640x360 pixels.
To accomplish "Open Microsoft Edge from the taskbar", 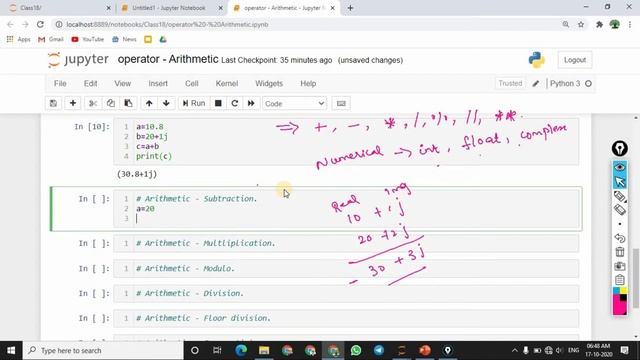I will click(x=241, y=350).
